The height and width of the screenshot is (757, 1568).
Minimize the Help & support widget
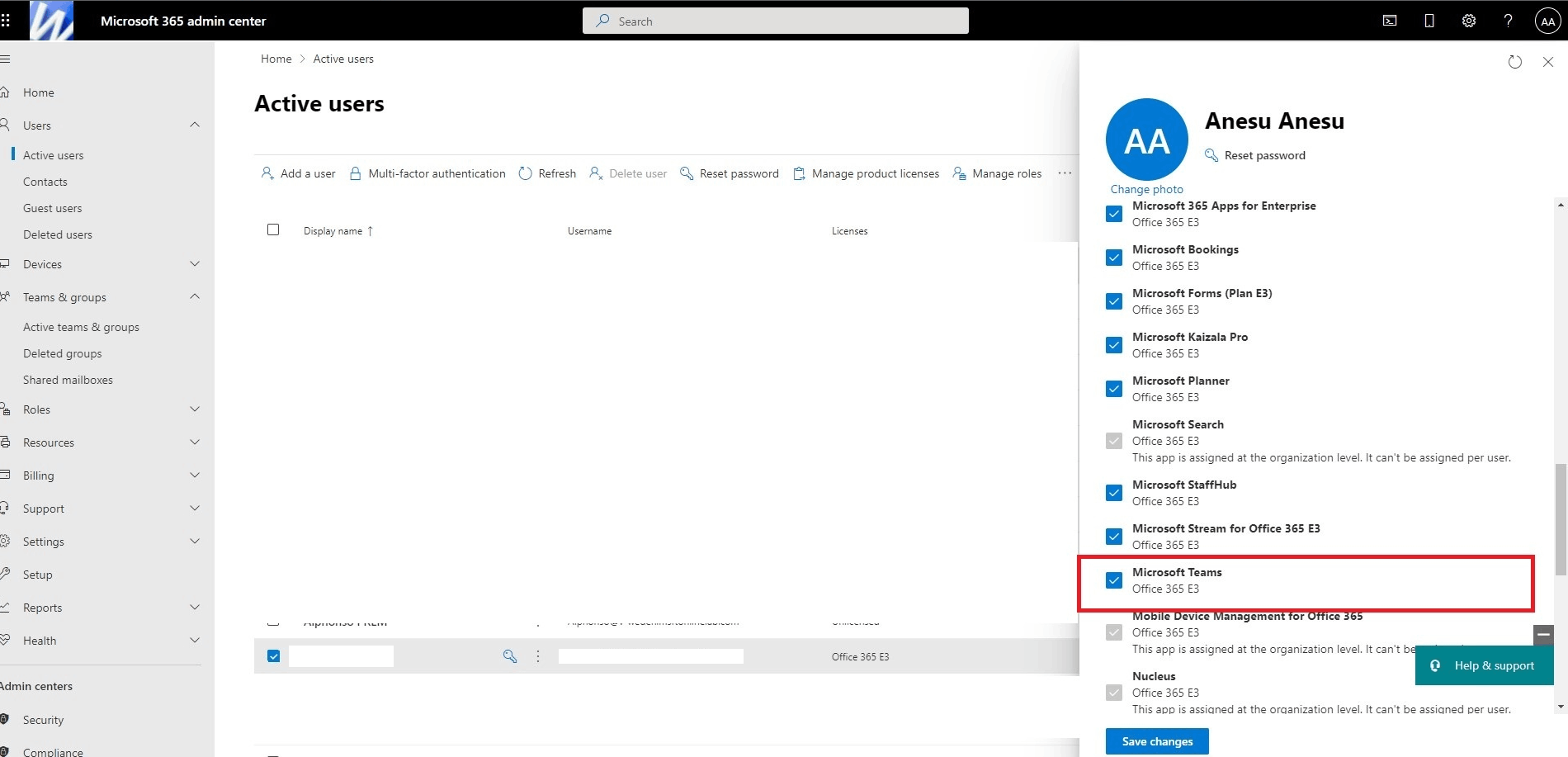point(1543,635)
